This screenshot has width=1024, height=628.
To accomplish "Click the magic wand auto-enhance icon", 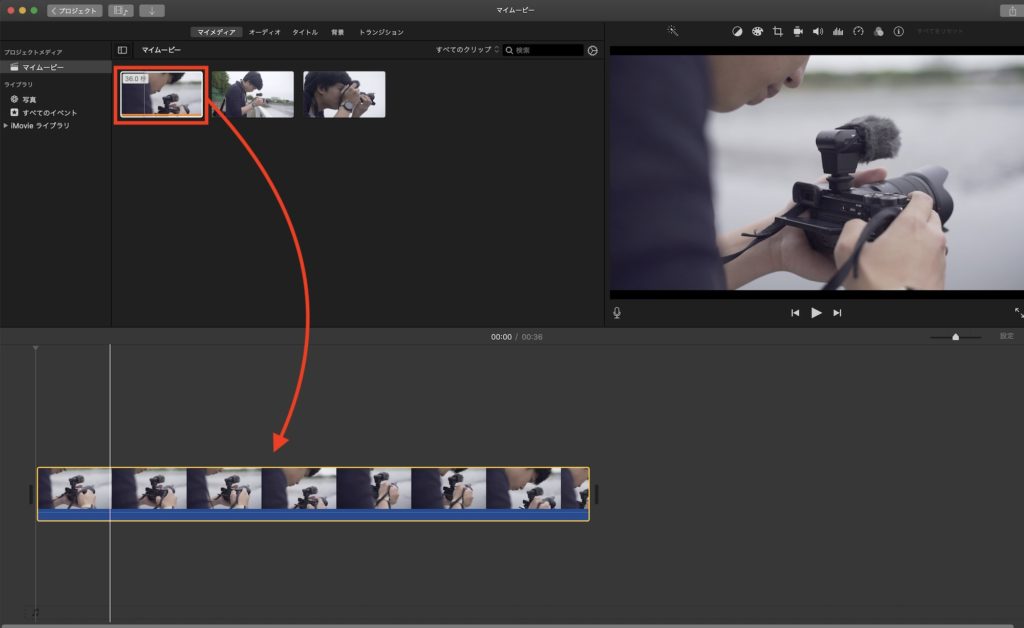I will tap(673, 31).
